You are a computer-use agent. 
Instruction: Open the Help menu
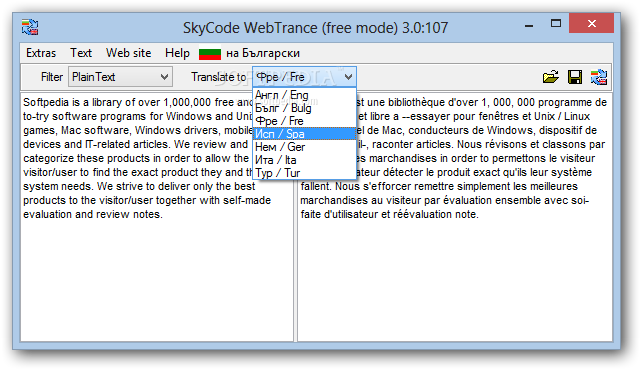pyautogui.click(x=177, y=53)
